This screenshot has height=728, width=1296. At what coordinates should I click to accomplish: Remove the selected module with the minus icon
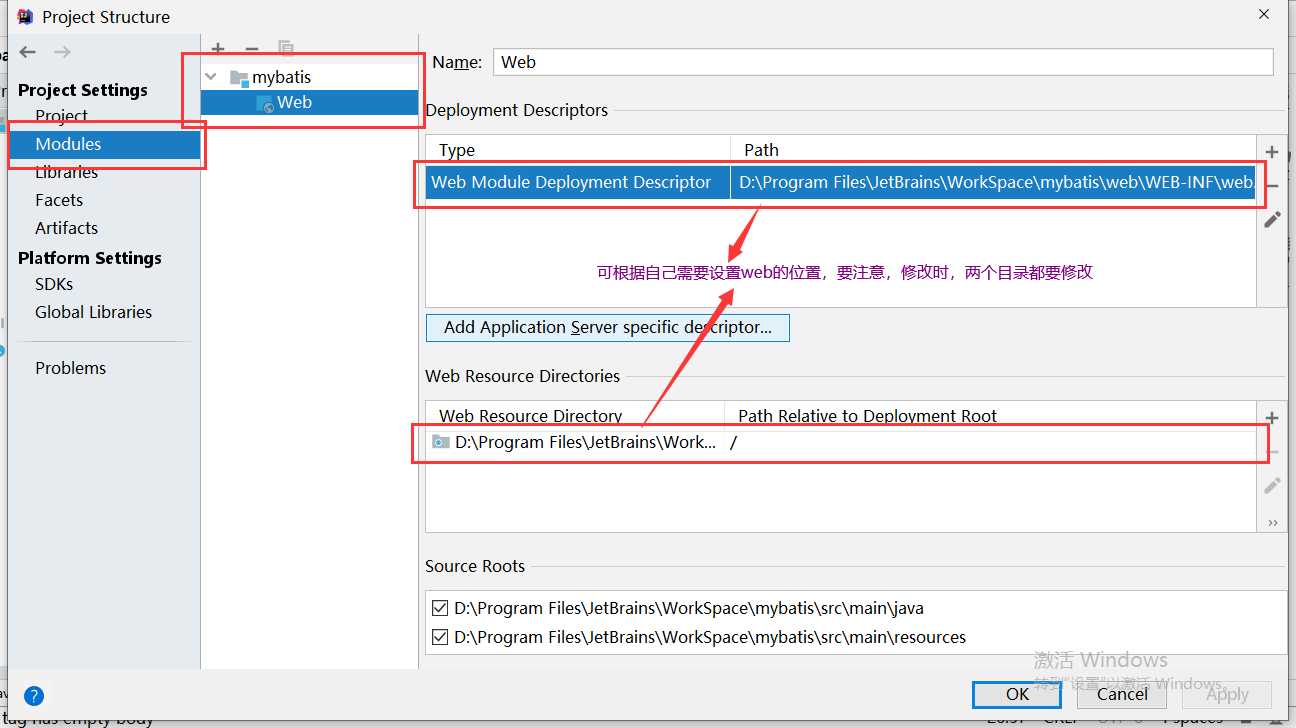tap(252, 49)
